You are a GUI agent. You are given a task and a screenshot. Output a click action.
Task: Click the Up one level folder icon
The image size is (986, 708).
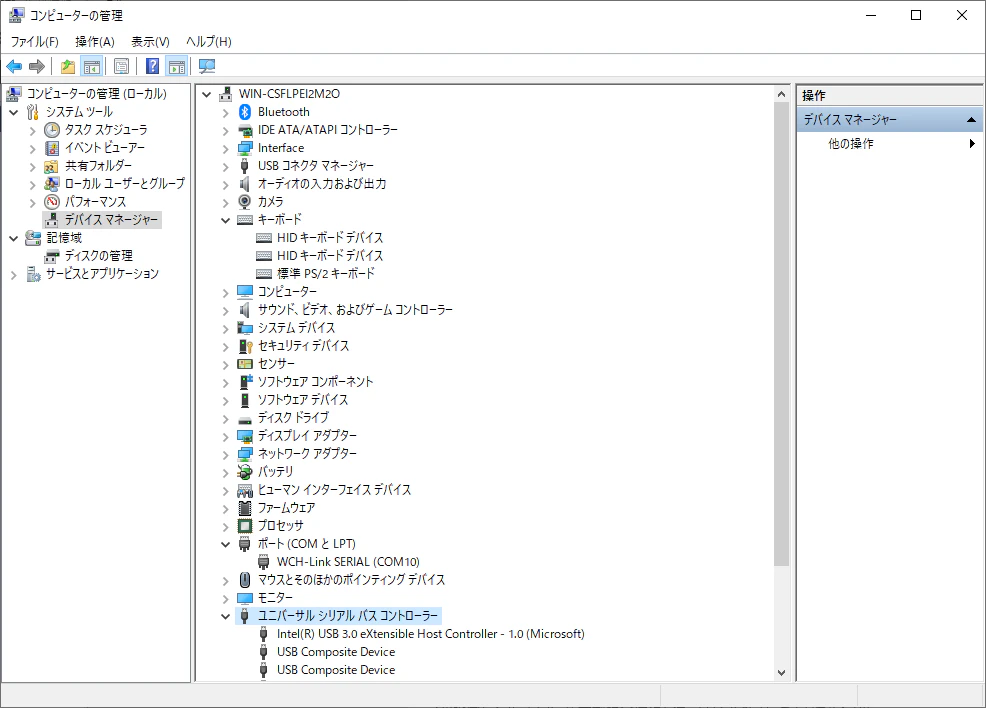point(68,66)
